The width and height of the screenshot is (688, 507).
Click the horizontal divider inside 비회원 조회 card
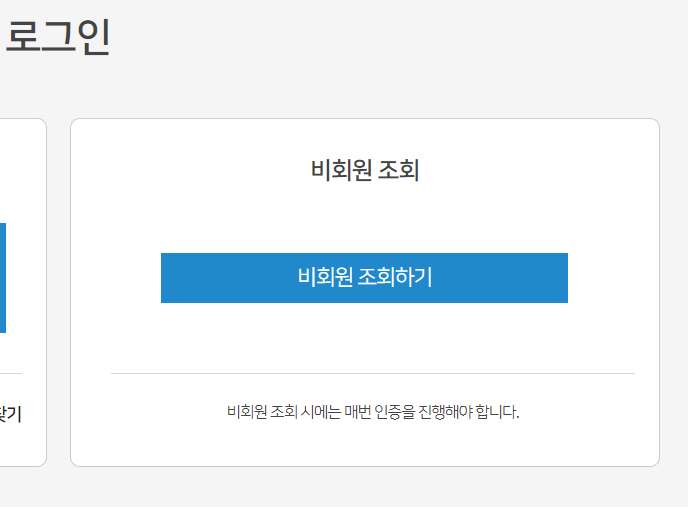pyautogui.click(x=372, y=373)
